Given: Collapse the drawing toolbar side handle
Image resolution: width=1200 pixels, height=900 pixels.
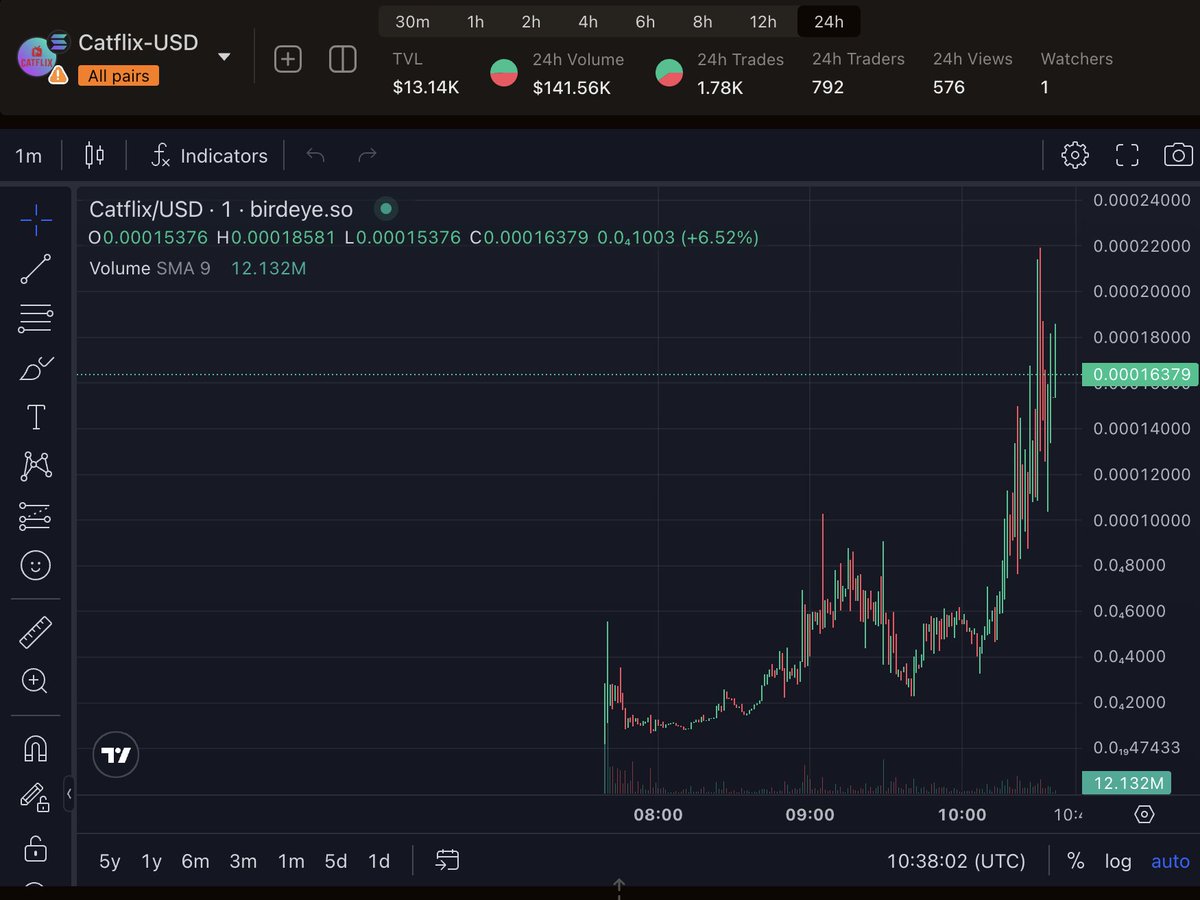Looking at the screenshot, I should point(69,794).
